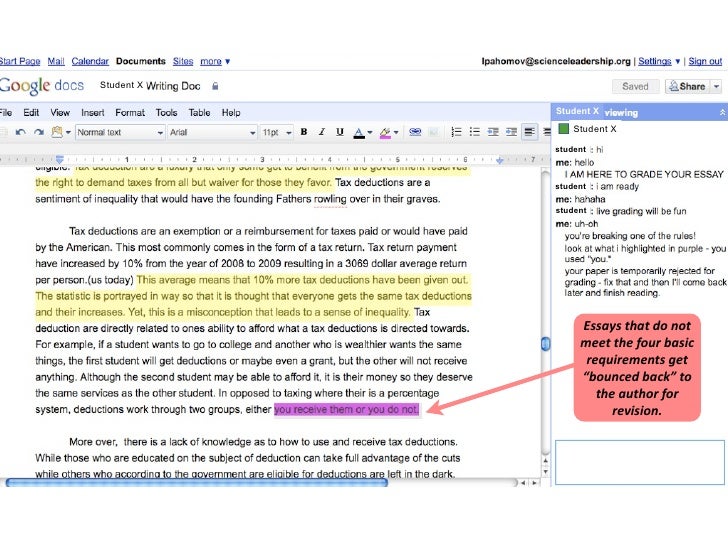Go to the Sites link
Image resolution: width=728 pixels, height=546 pixels.
click(183, 61)
